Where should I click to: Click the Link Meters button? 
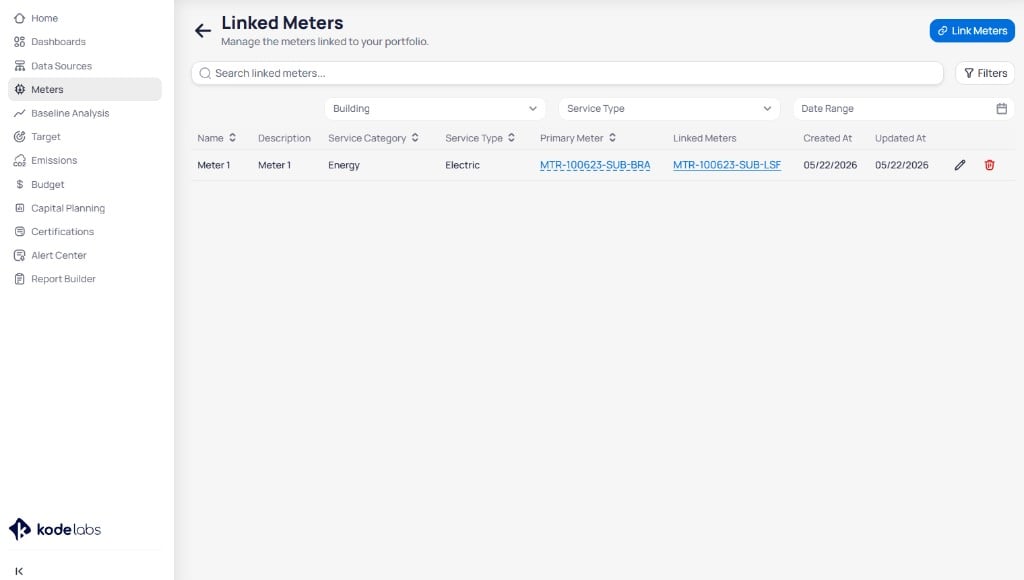coord(972,31)
